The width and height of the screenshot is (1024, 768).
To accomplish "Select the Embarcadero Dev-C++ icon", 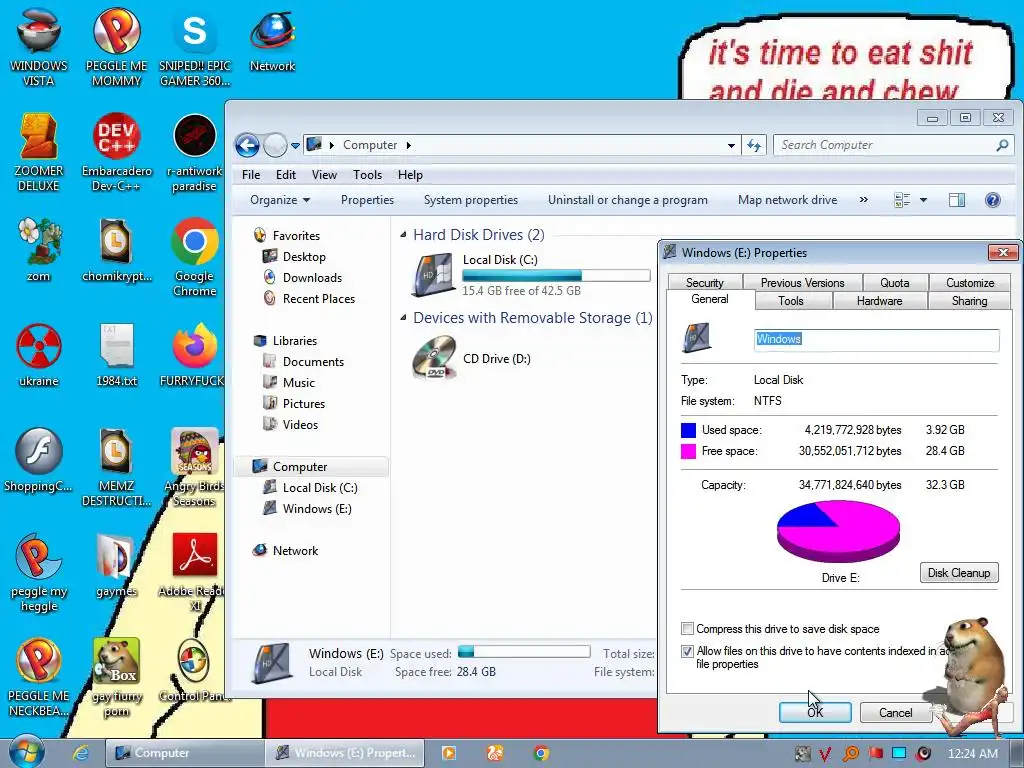I will [116, 152].
